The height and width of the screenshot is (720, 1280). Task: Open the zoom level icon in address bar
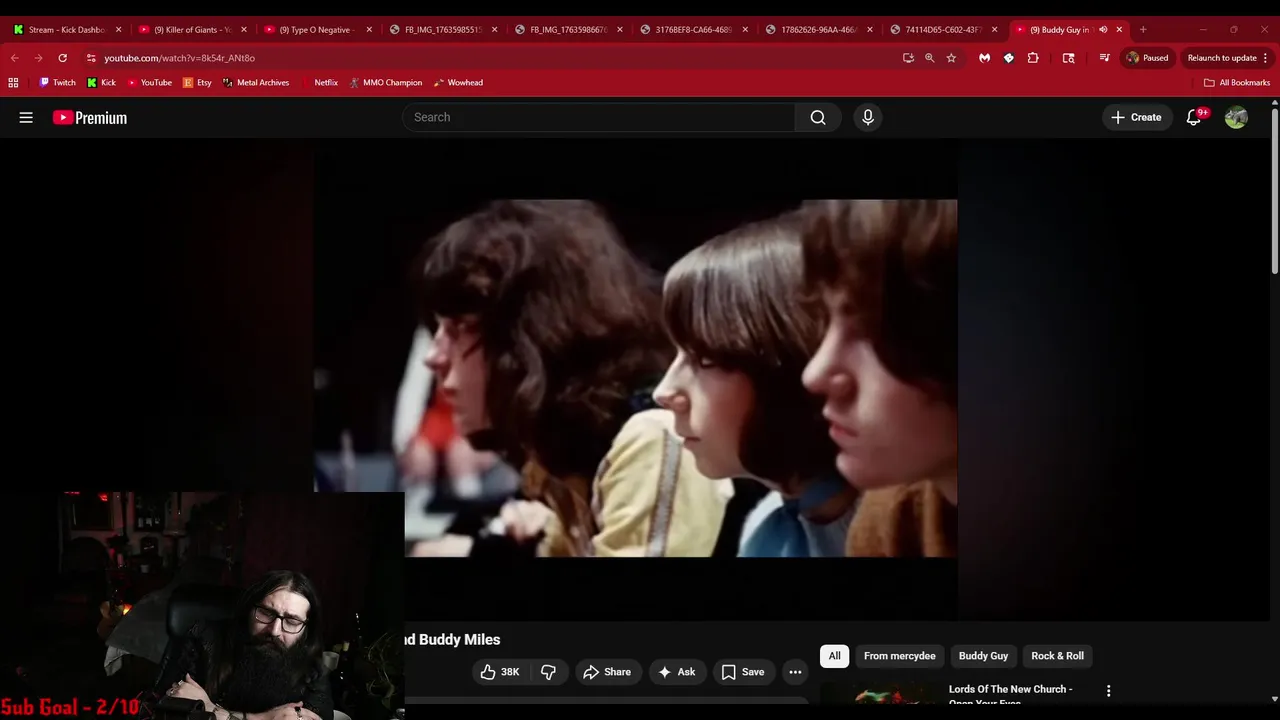929,58
